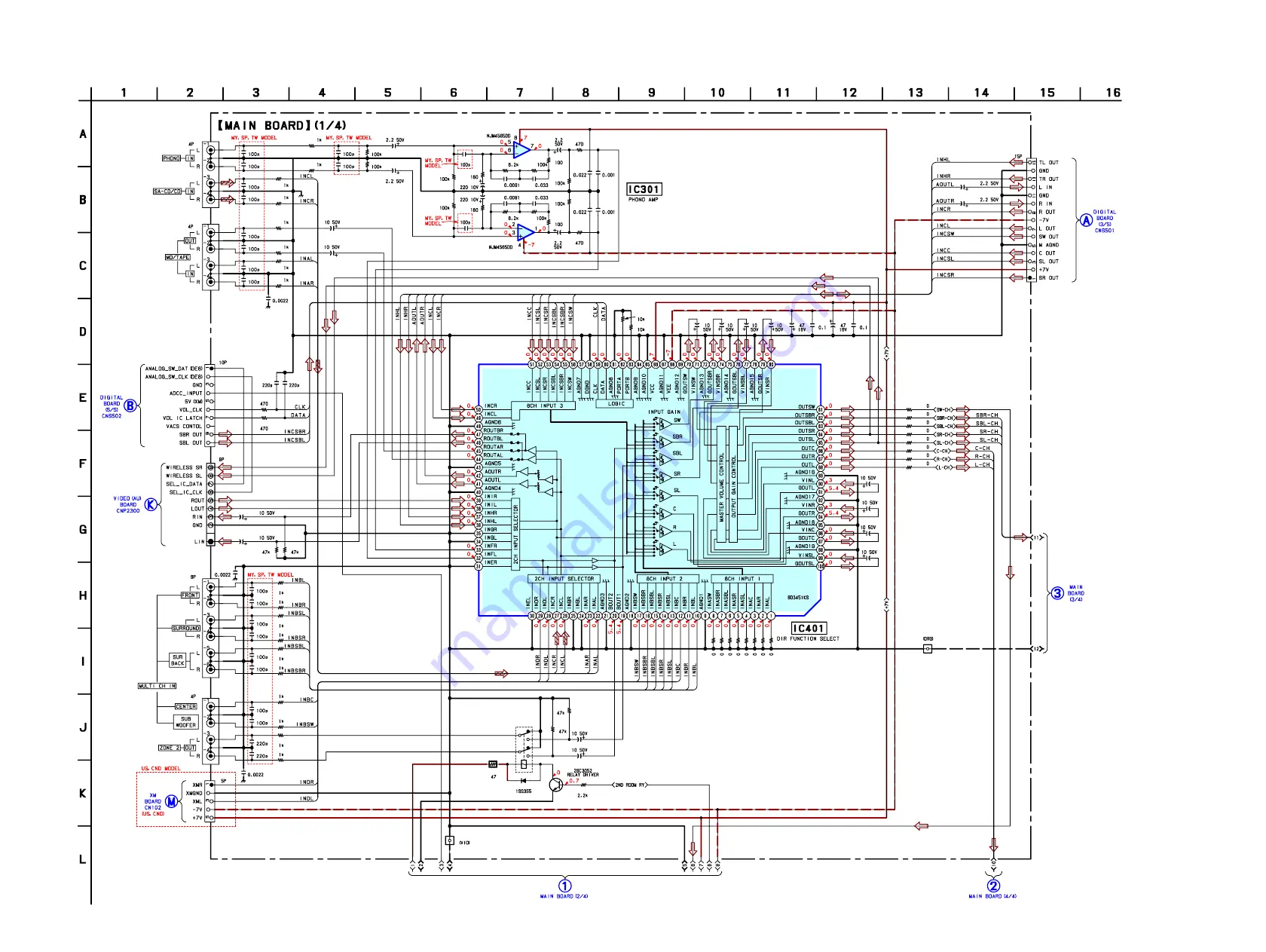The image size is (1266, 952).
Task: Click the 1SS355 diode symbol
Action: pyautogui.click(x=524, y=782)
